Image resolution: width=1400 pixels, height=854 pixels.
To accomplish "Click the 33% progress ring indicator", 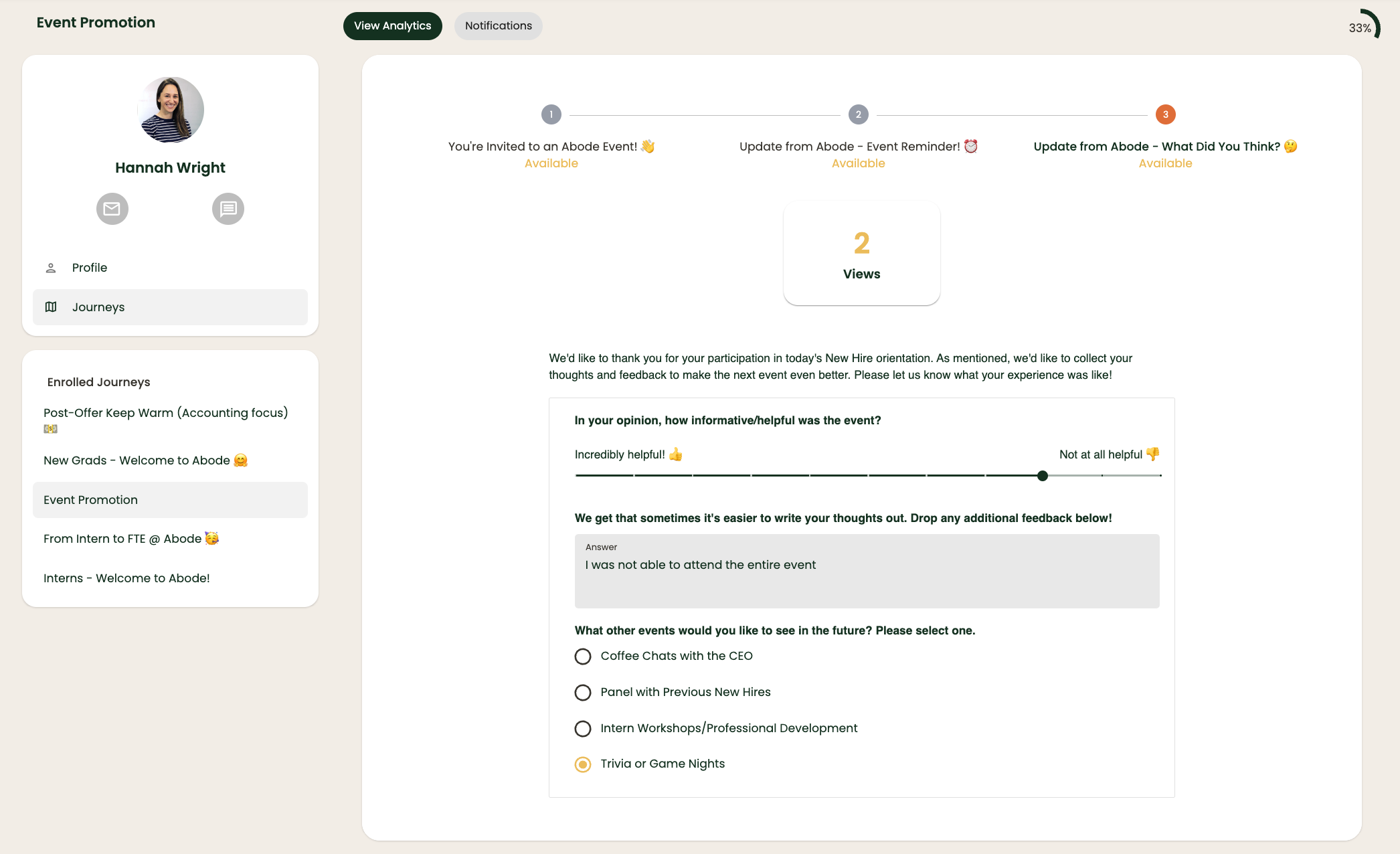I will (1363, 27).
